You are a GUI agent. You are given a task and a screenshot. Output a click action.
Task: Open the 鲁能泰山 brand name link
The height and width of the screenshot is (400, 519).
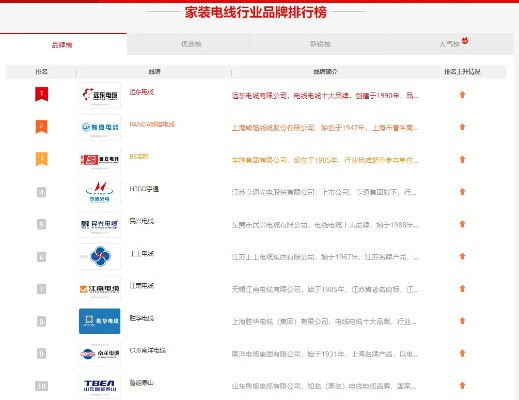[x=142, y=383]
